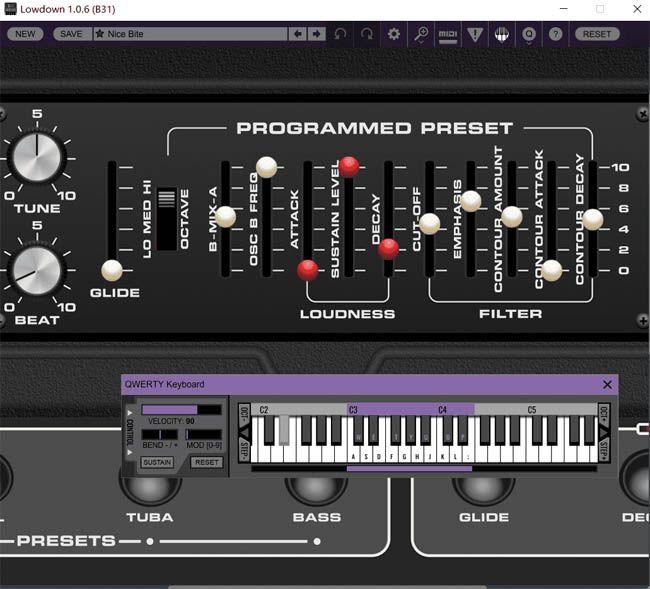Click the TUNE knob
650x589 pixels.
coord(37,157)
